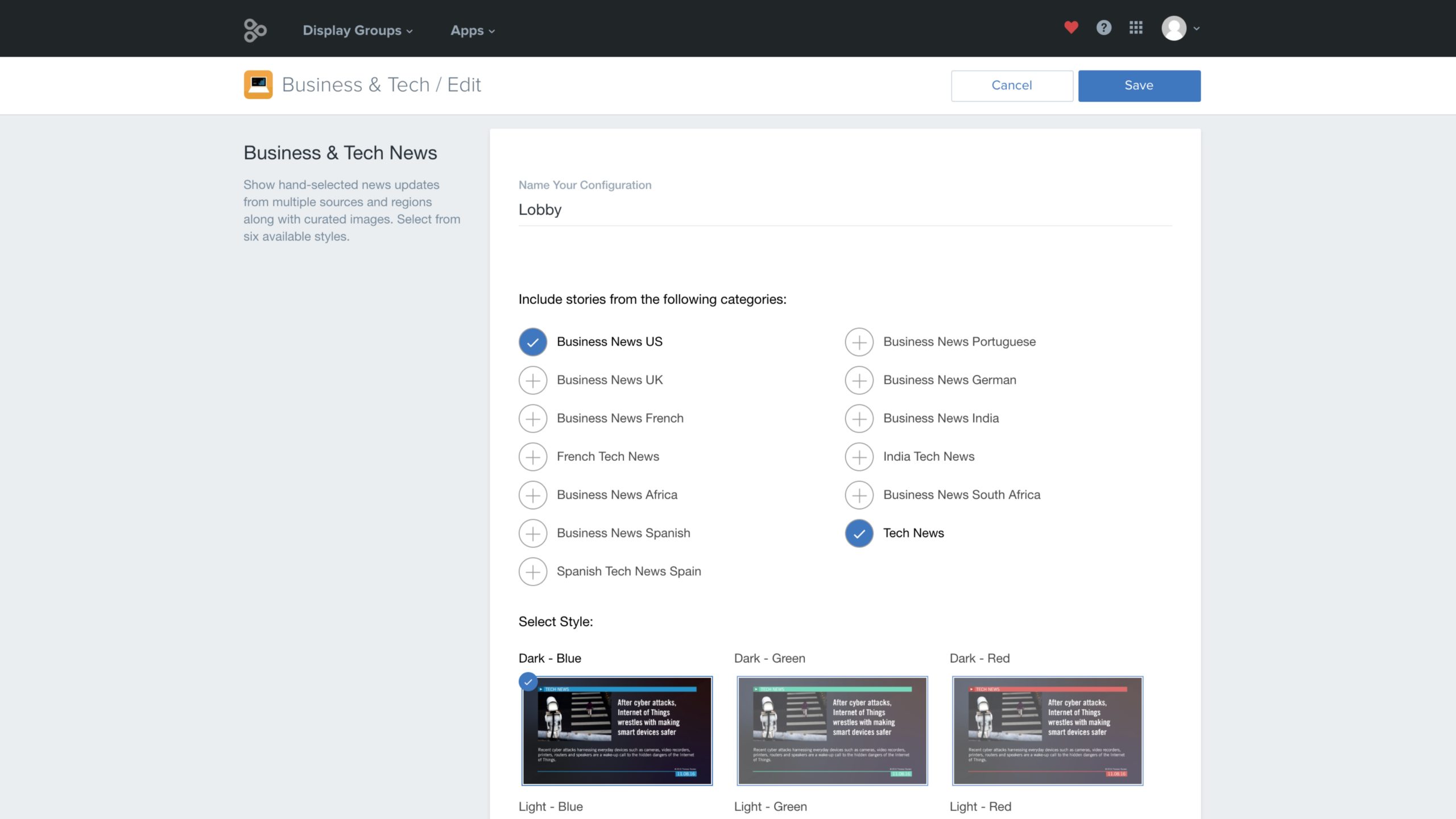Click the Lobby configuration name field
1456x819 pixels.
pyautogui.click(x=845, y=210)
